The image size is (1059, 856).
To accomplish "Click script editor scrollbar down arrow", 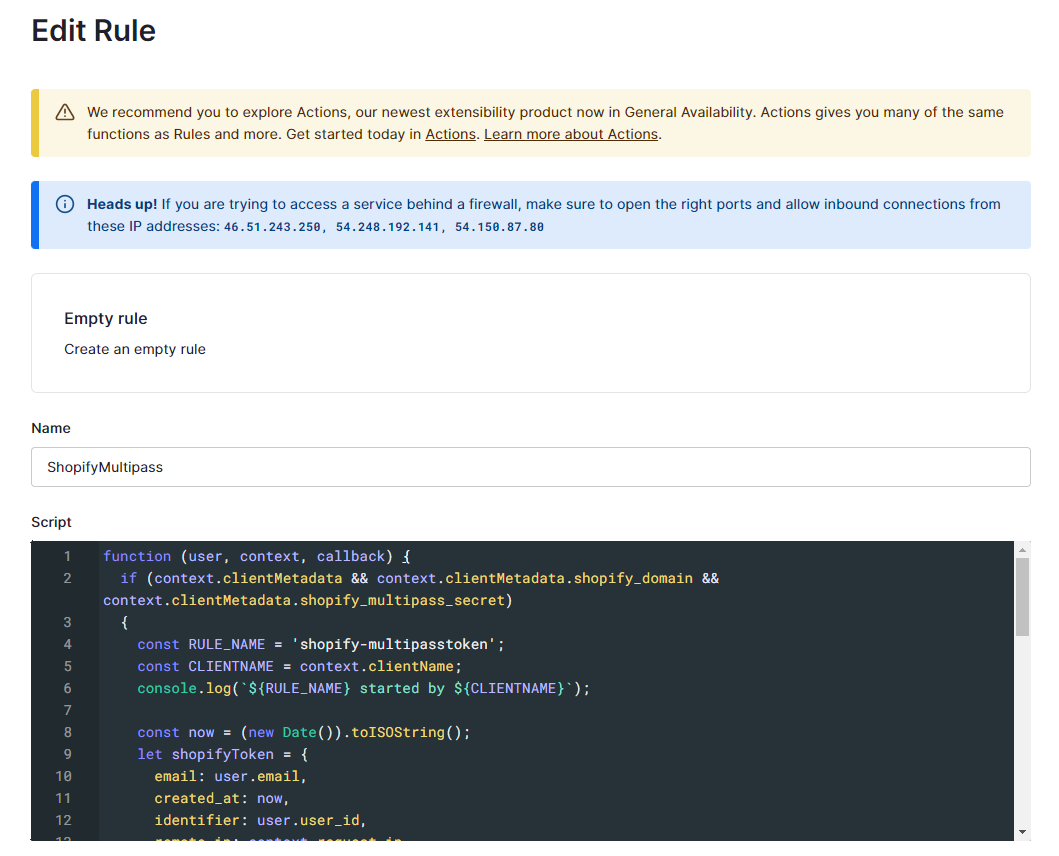I will pyautogui.click(x=1023, y=832).
